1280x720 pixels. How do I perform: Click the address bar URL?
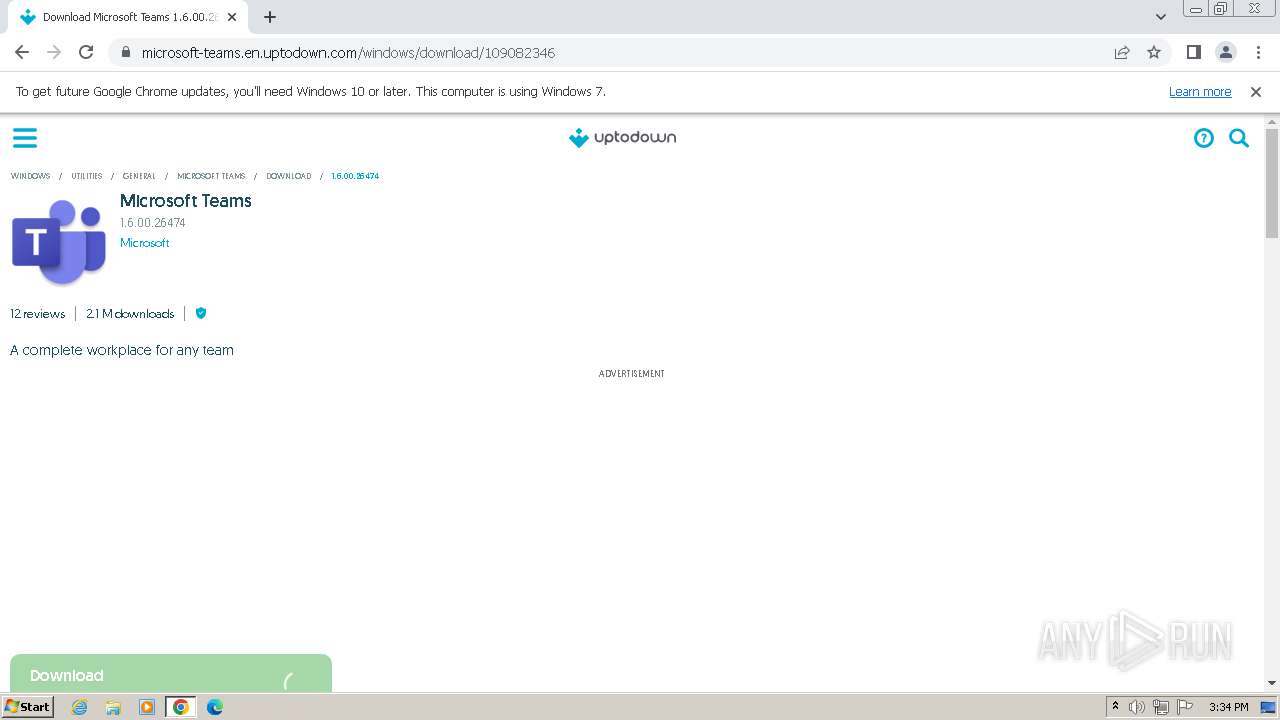tap(348, 52)
